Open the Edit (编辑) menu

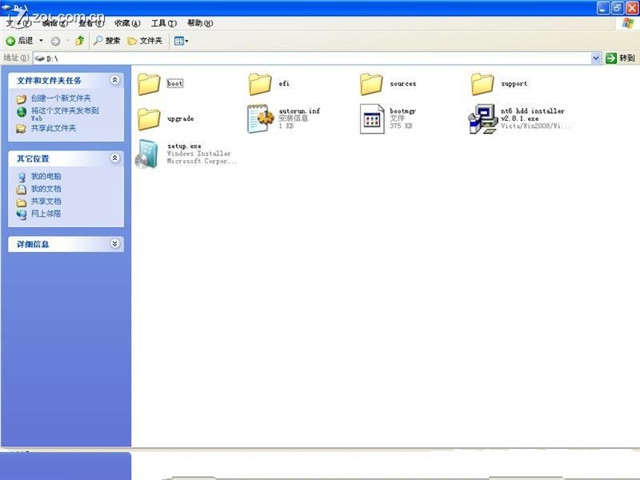coord(55,23)
